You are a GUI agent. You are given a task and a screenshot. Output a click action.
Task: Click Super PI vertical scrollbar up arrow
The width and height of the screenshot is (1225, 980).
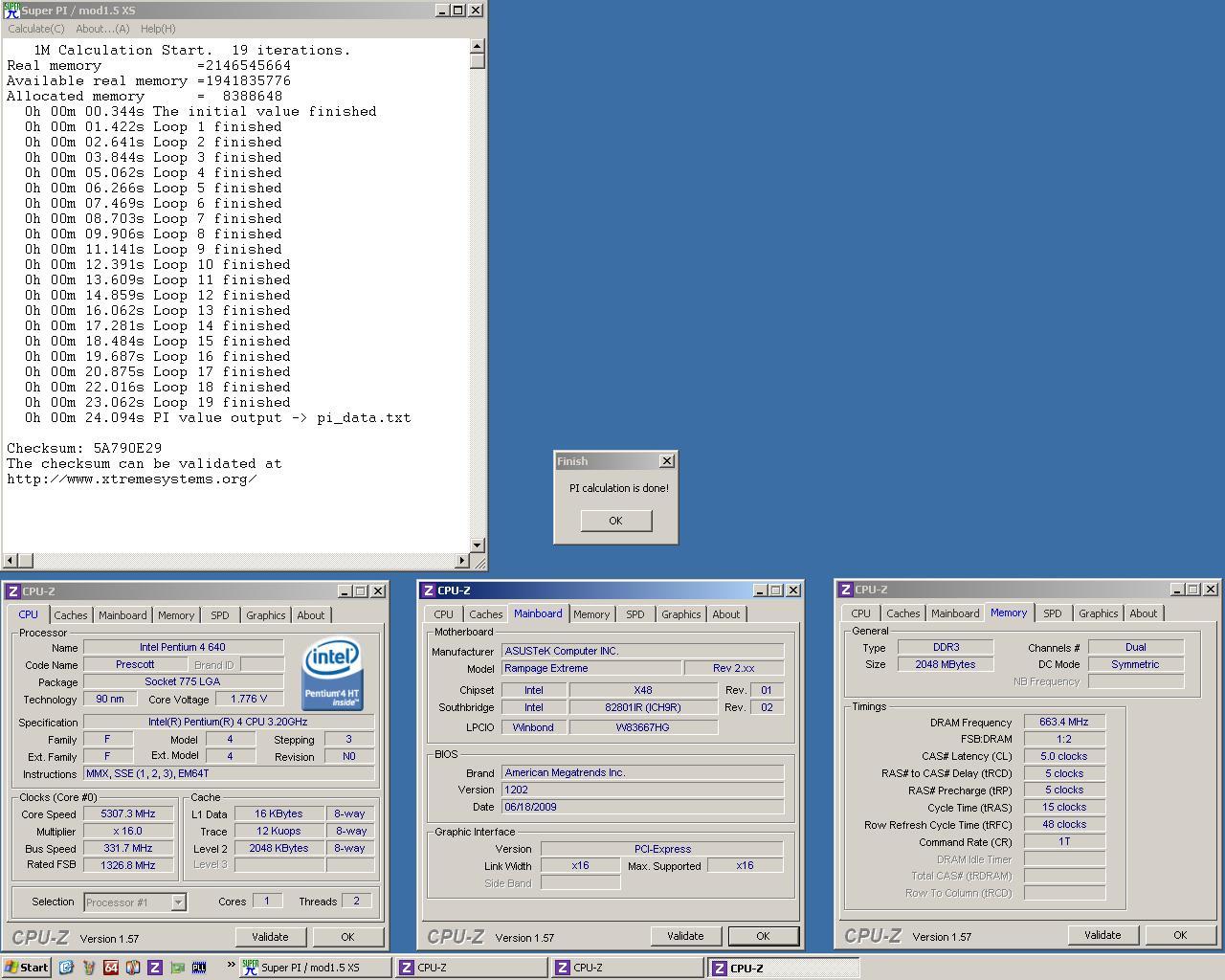478,46
